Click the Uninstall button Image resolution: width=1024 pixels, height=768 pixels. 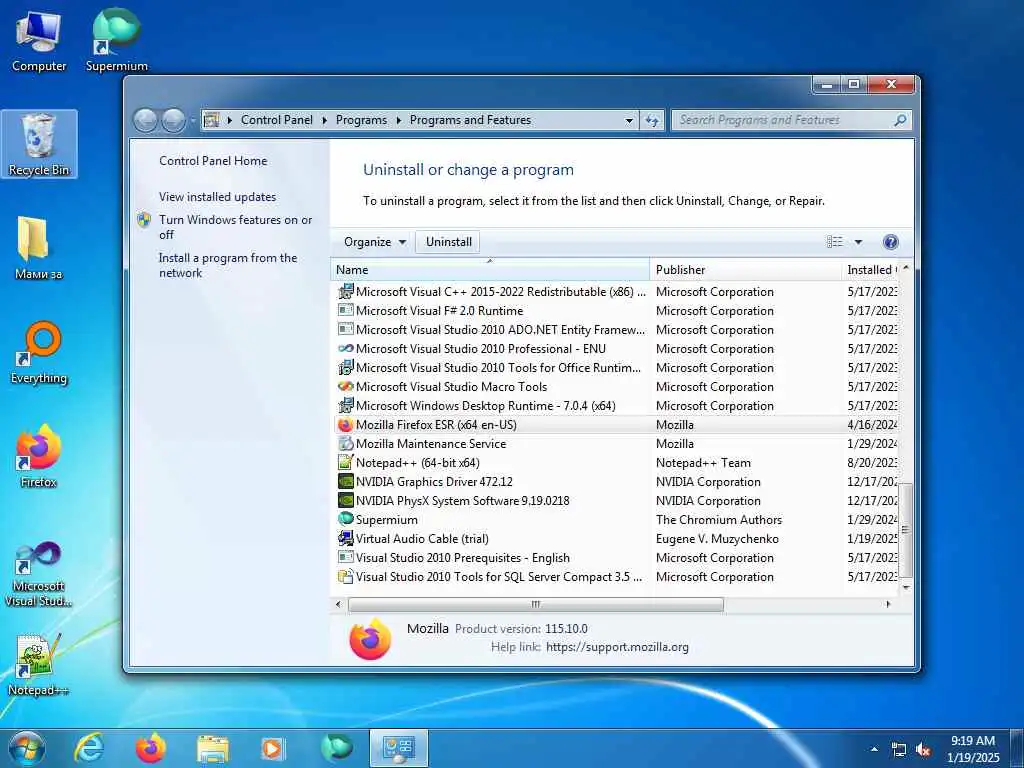449,242
